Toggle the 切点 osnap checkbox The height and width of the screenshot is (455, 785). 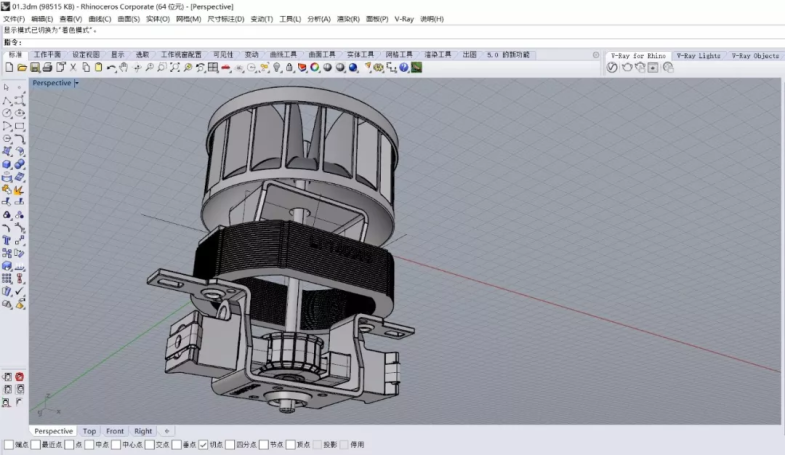coord(203,445)
